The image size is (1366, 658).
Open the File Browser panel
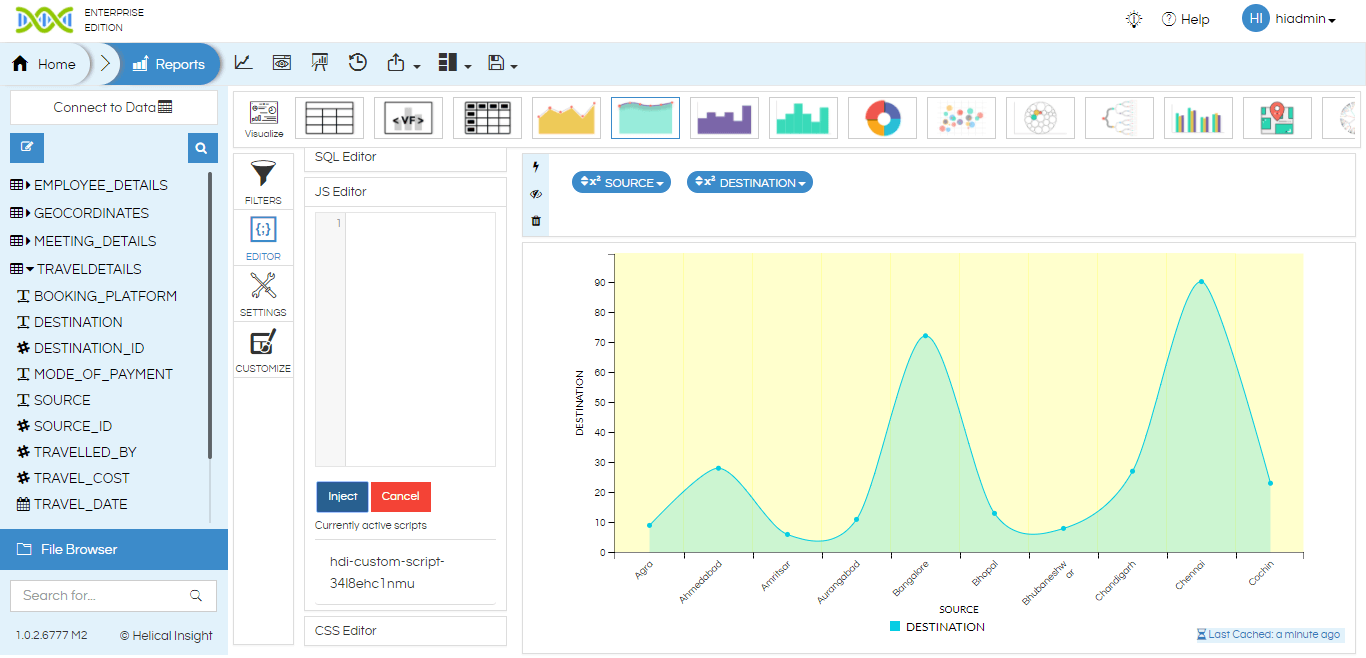click(x=114, y=549)
